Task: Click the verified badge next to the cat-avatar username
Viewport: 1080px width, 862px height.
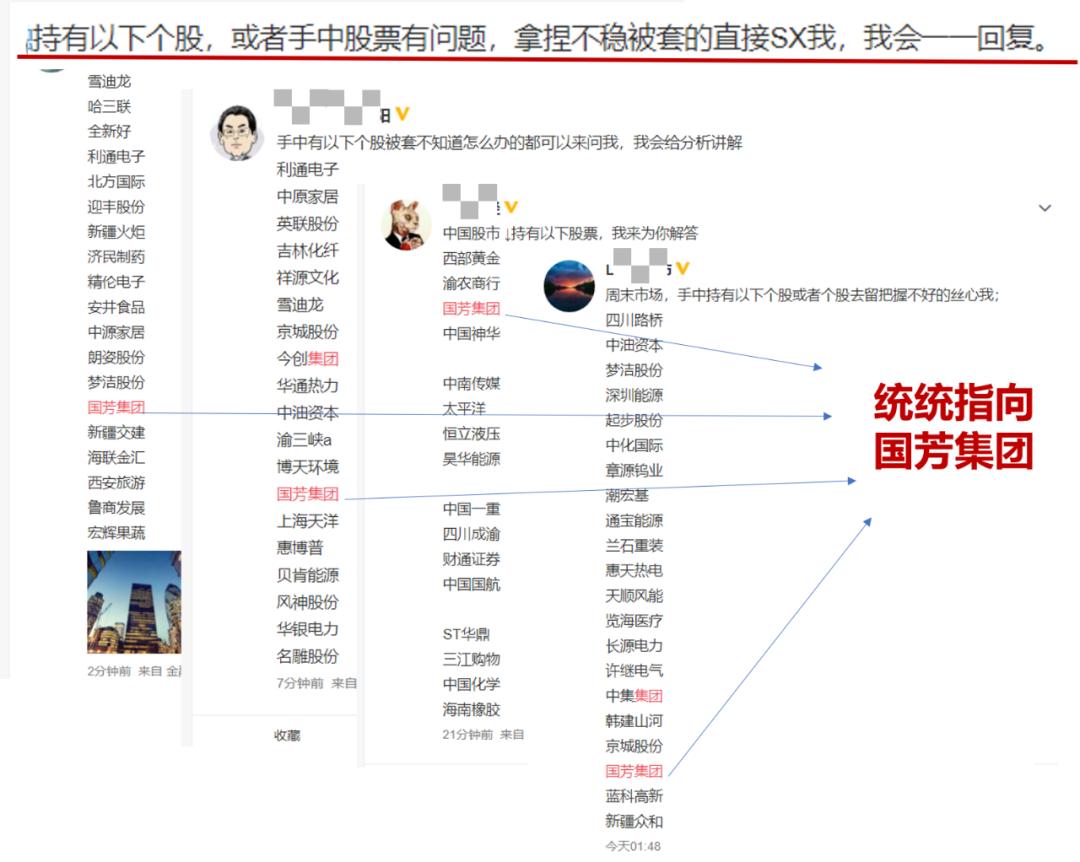Action: [x=509, y=205]
